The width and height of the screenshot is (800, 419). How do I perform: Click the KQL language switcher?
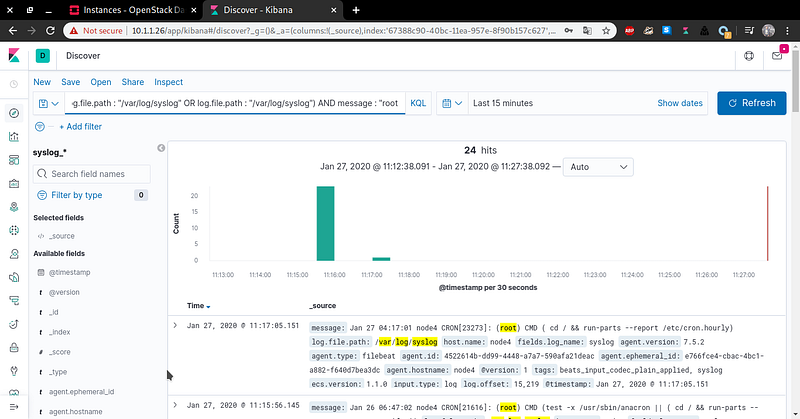point(418,103)
